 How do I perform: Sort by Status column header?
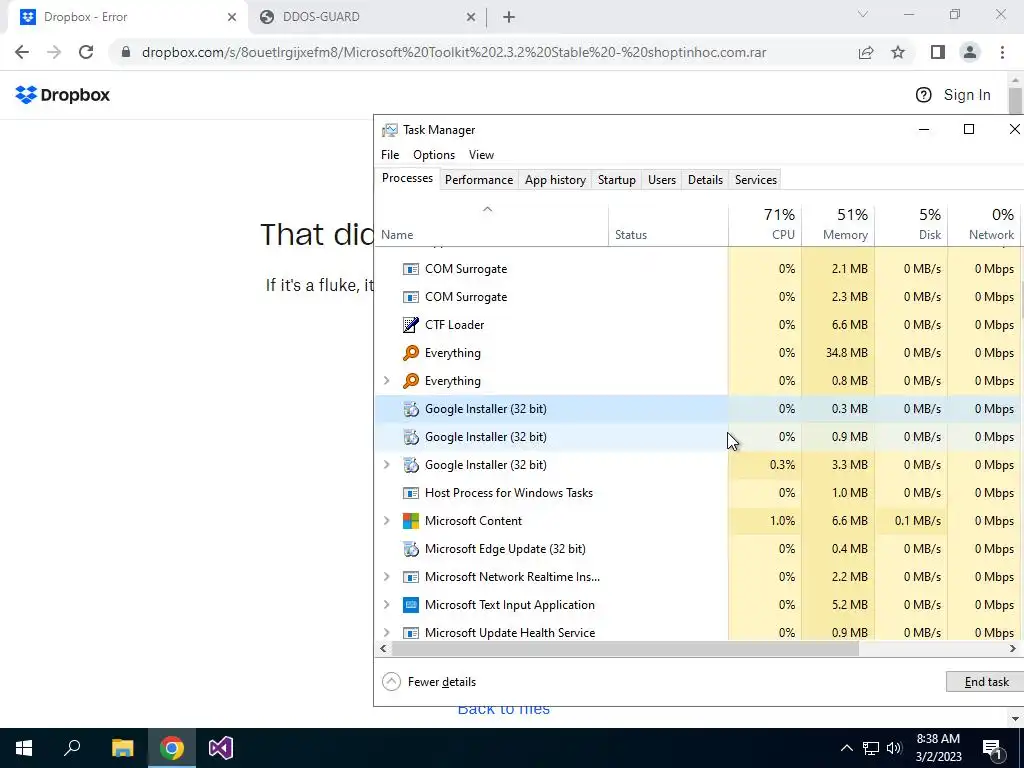(668, 226)
